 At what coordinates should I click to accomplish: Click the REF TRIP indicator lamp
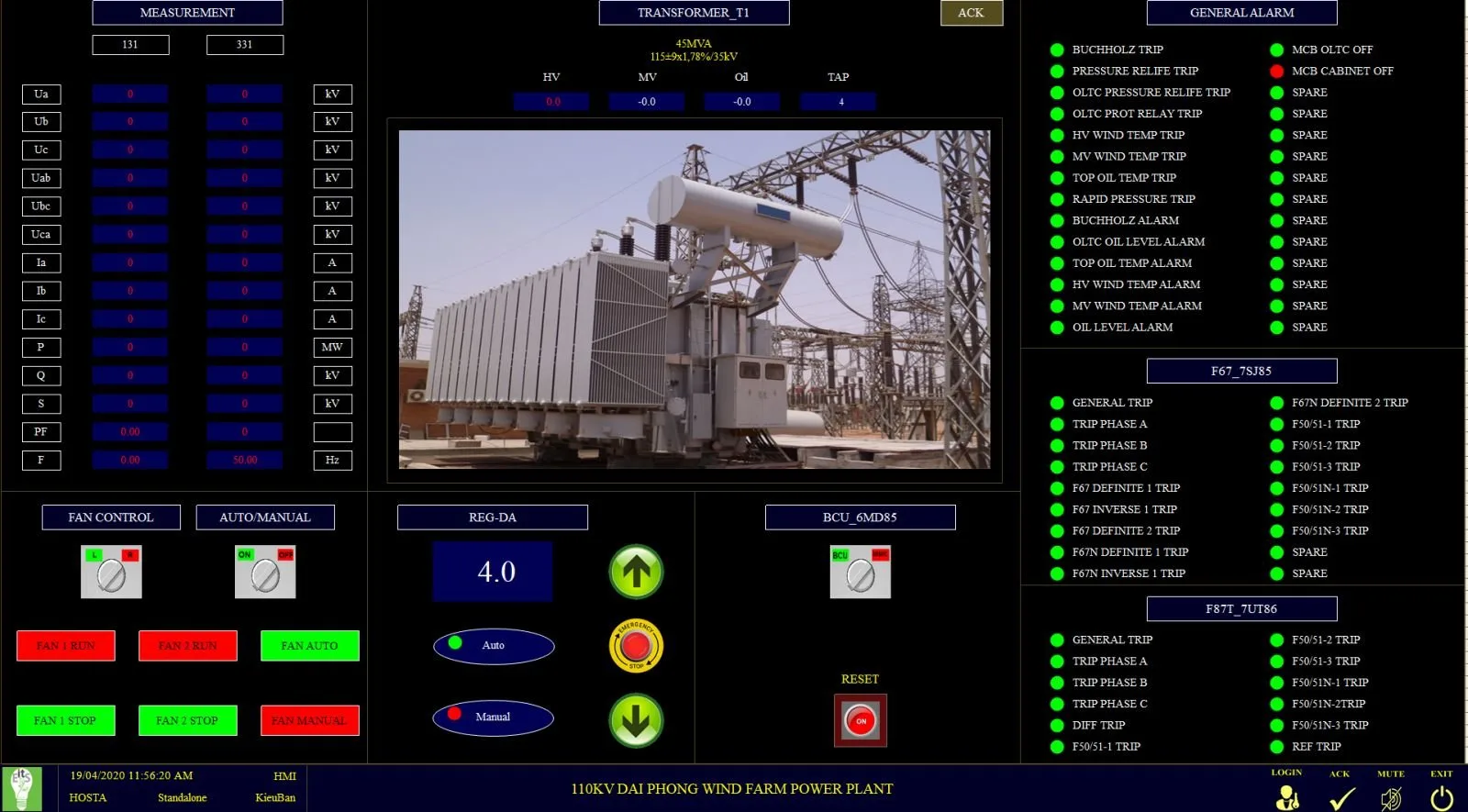[1276, 747]
